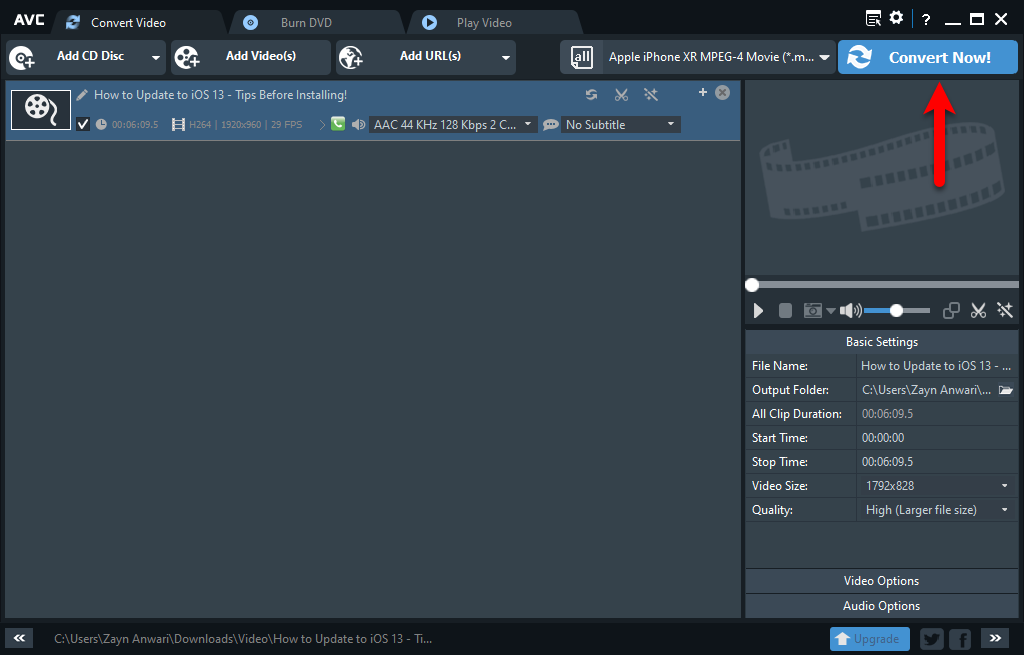The width and height of the screenshot is (1024, 655).
Task: Click the pop-out preview window icon
Action: pos(952,310)
